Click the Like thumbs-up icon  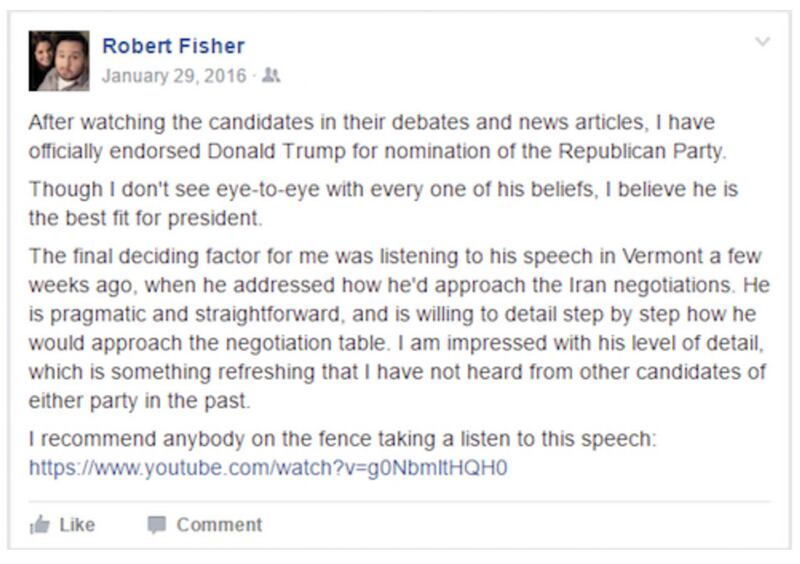[40, 524]
